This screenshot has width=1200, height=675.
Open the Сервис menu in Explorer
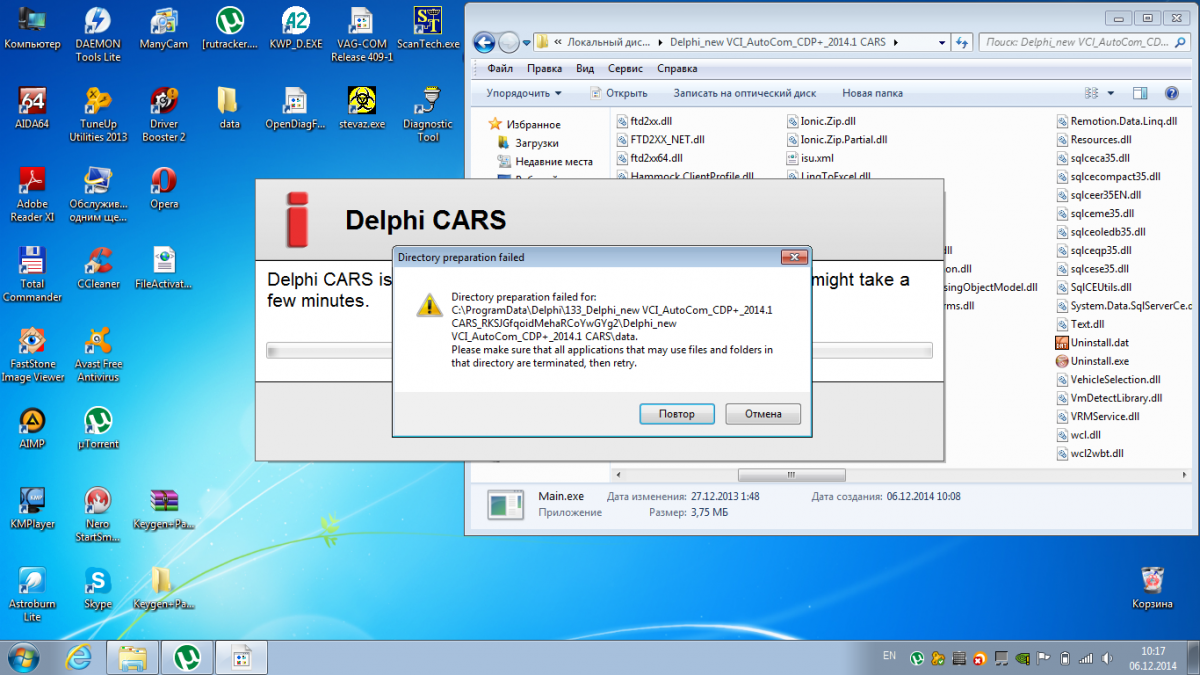(x=625, y=69)
